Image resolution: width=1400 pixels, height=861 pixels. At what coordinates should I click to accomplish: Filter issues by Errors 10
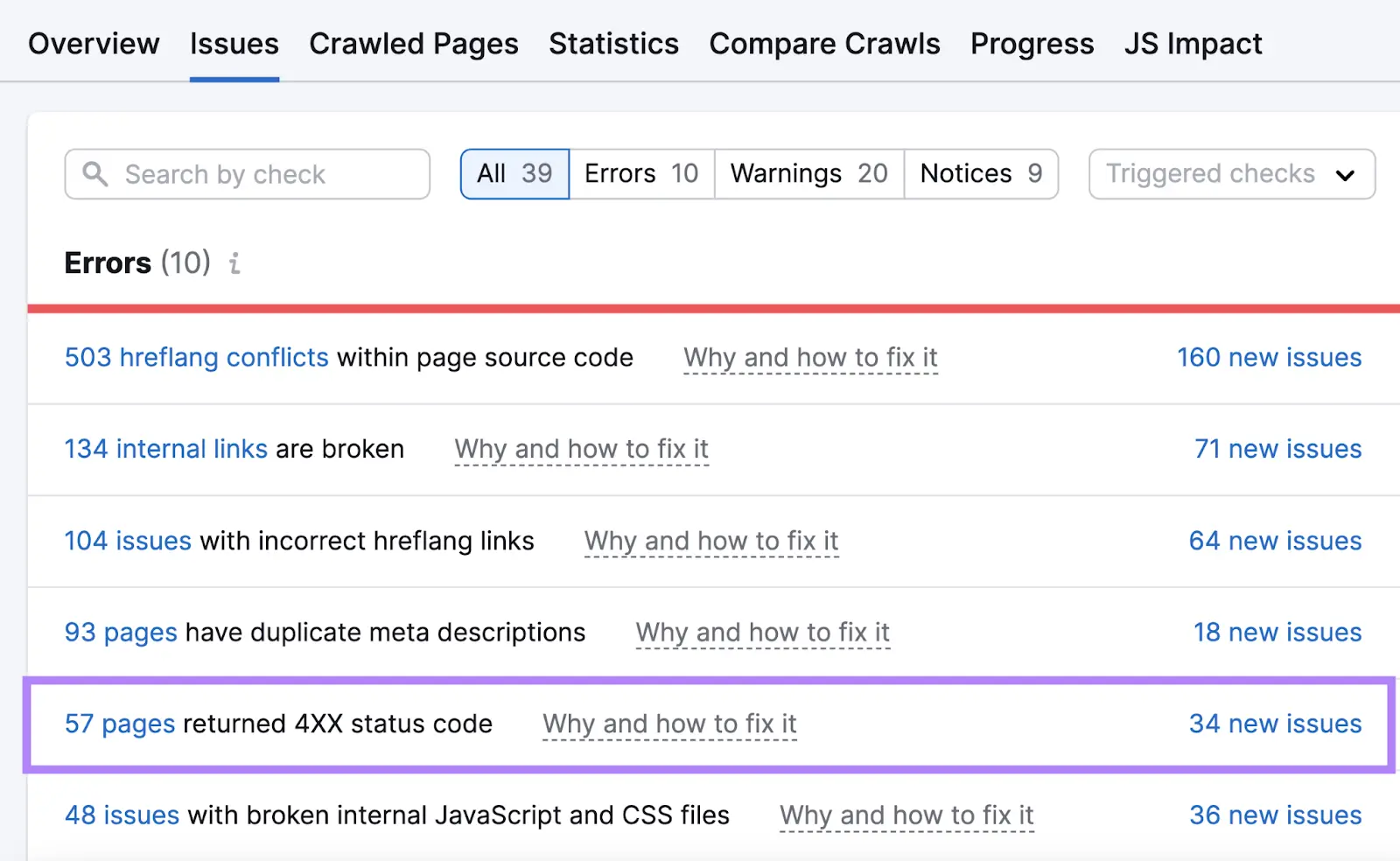pos(641,173)
